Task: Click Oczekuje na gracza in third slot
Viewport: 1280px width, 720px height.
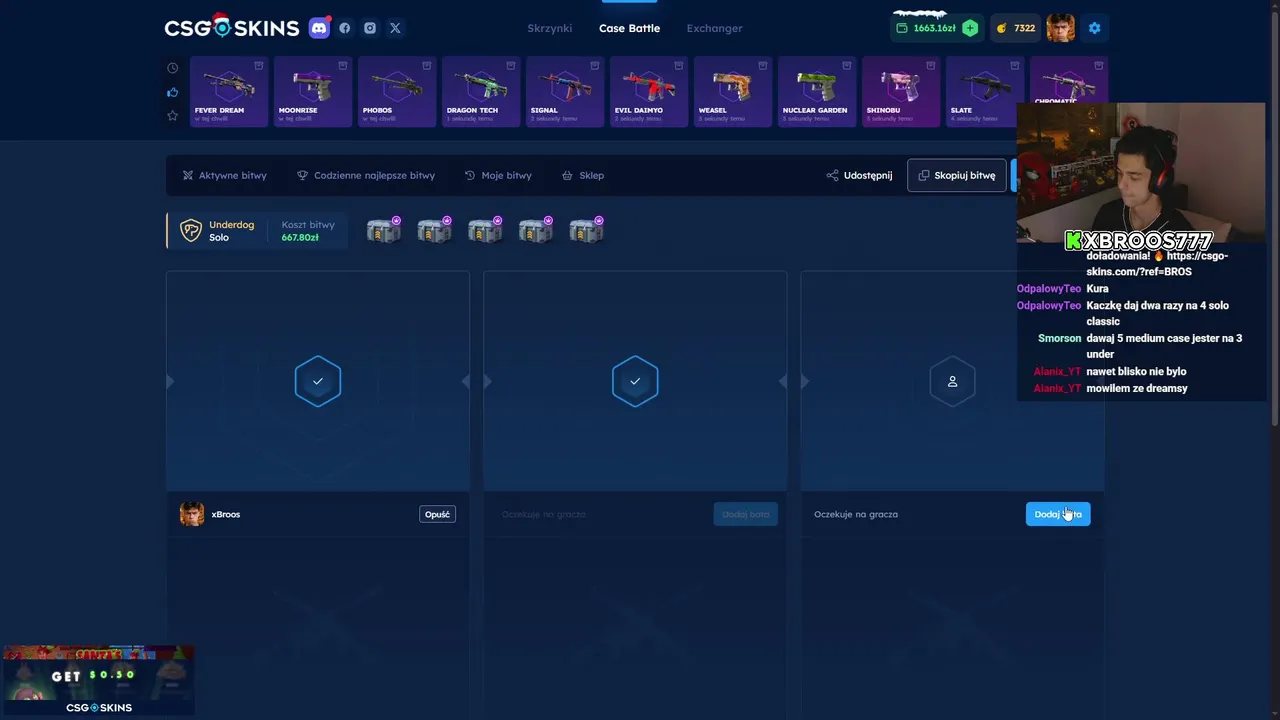Action: click(x=856, y=514)
